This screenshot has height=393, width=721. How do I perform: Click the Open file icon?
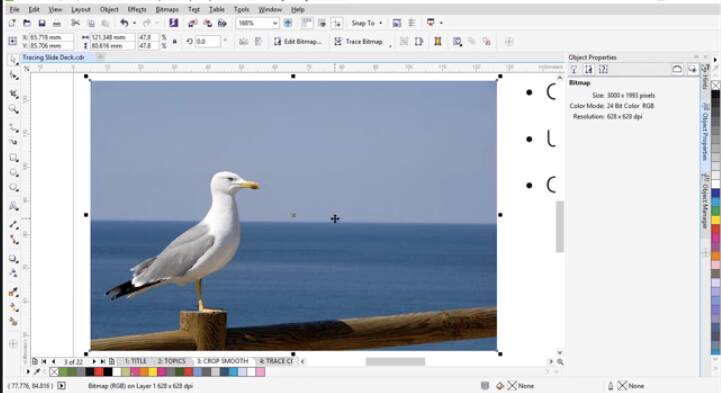coord(27,23)
